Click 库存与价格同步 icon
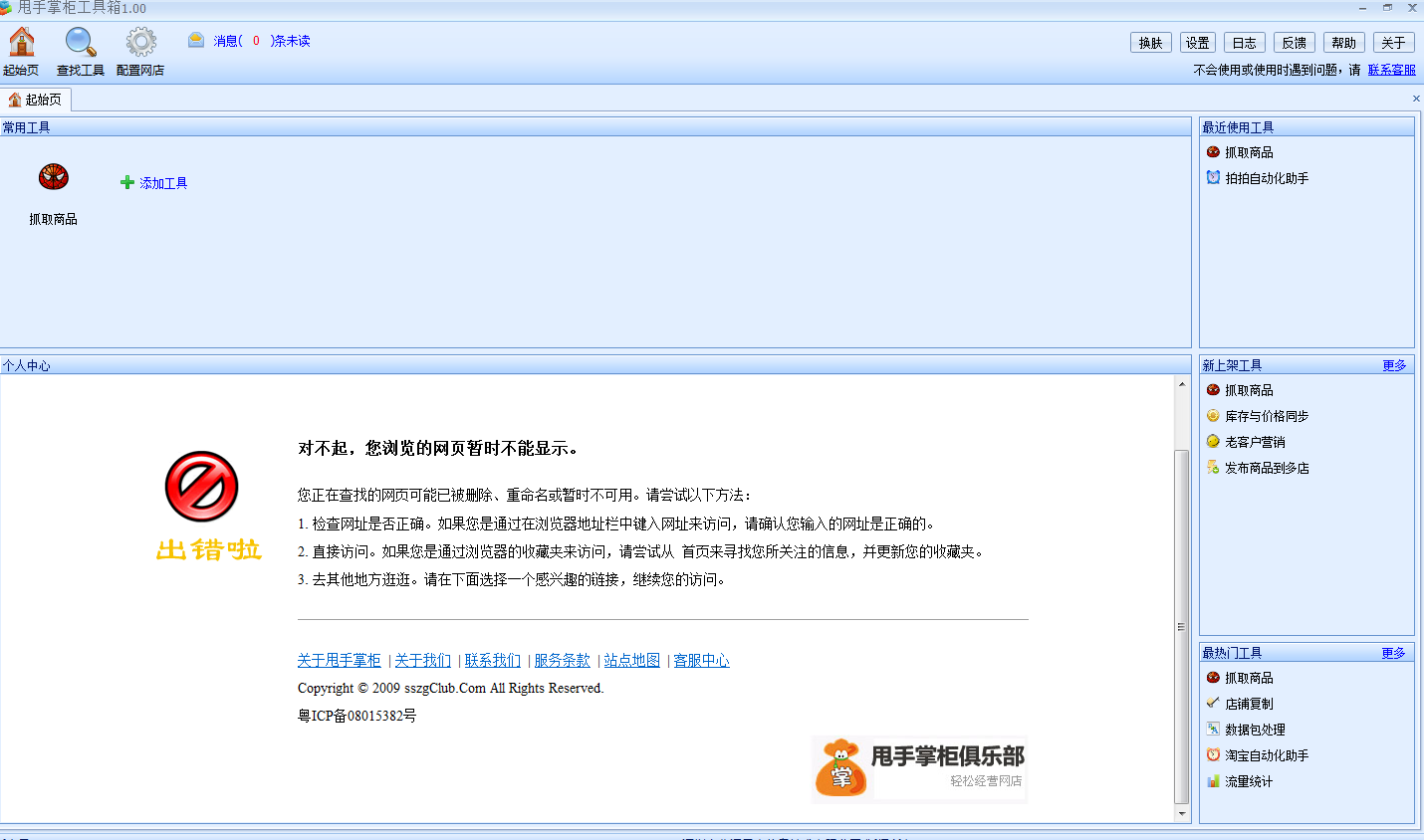The height and width of the screenshot is (840, 1424). 1213,416
